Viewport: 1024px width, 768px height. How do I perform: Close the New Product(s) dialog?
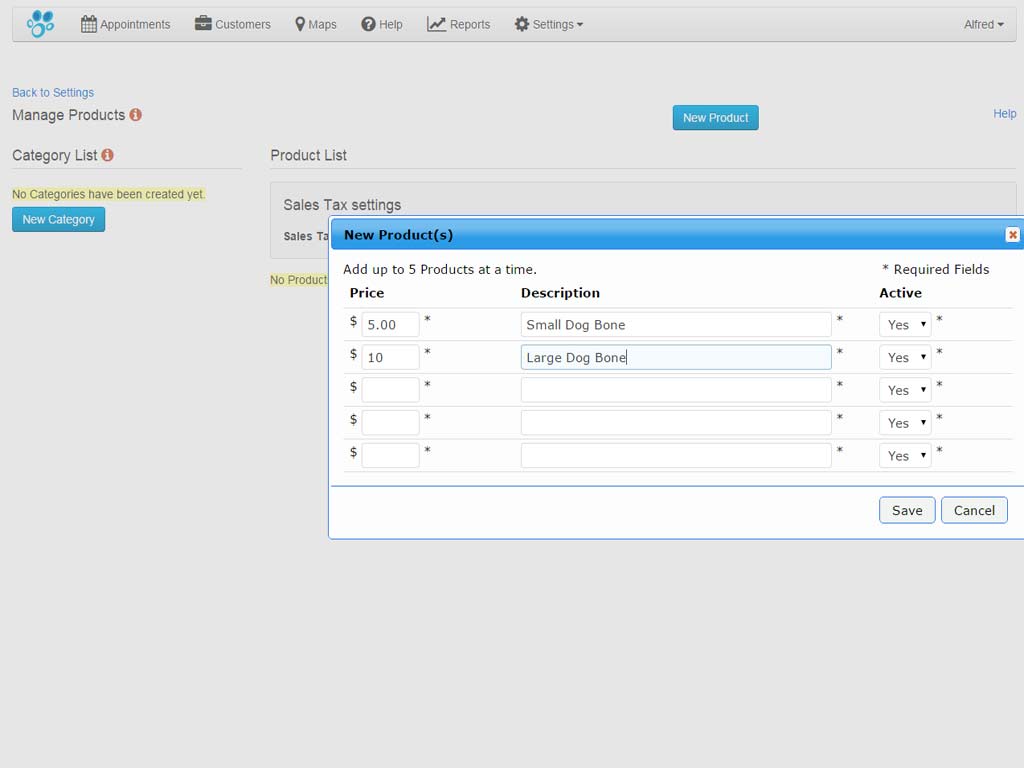pyautogui.click(x=1012, y=234)
